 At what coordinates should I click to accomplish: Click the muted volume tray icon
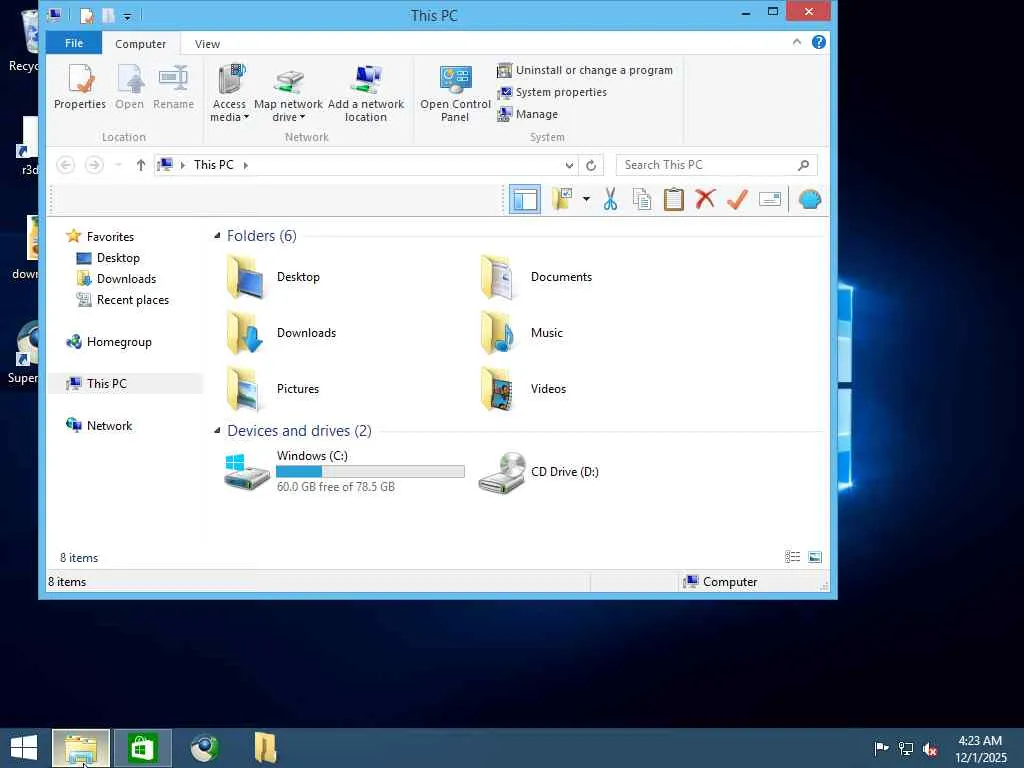click(x=930, y=749)
